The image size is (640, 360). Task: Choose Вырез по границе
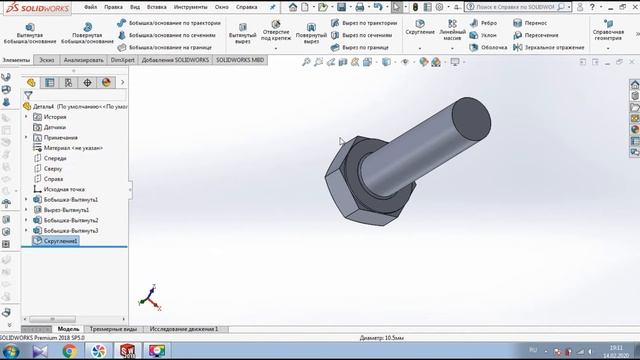360,47
